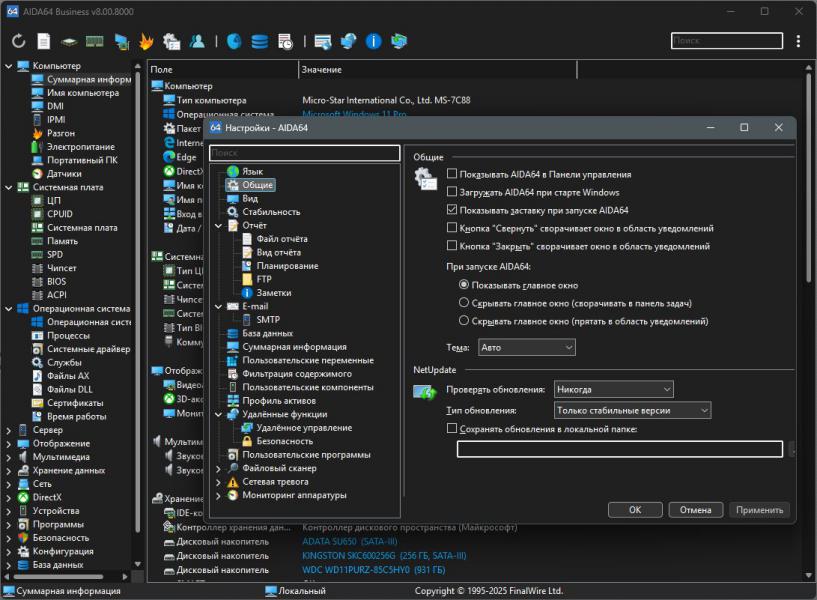Select 'Скрывать главное окно (сворачивать в панель задач)'
This screenshot has width=817, height=600.
pos(463,303)
